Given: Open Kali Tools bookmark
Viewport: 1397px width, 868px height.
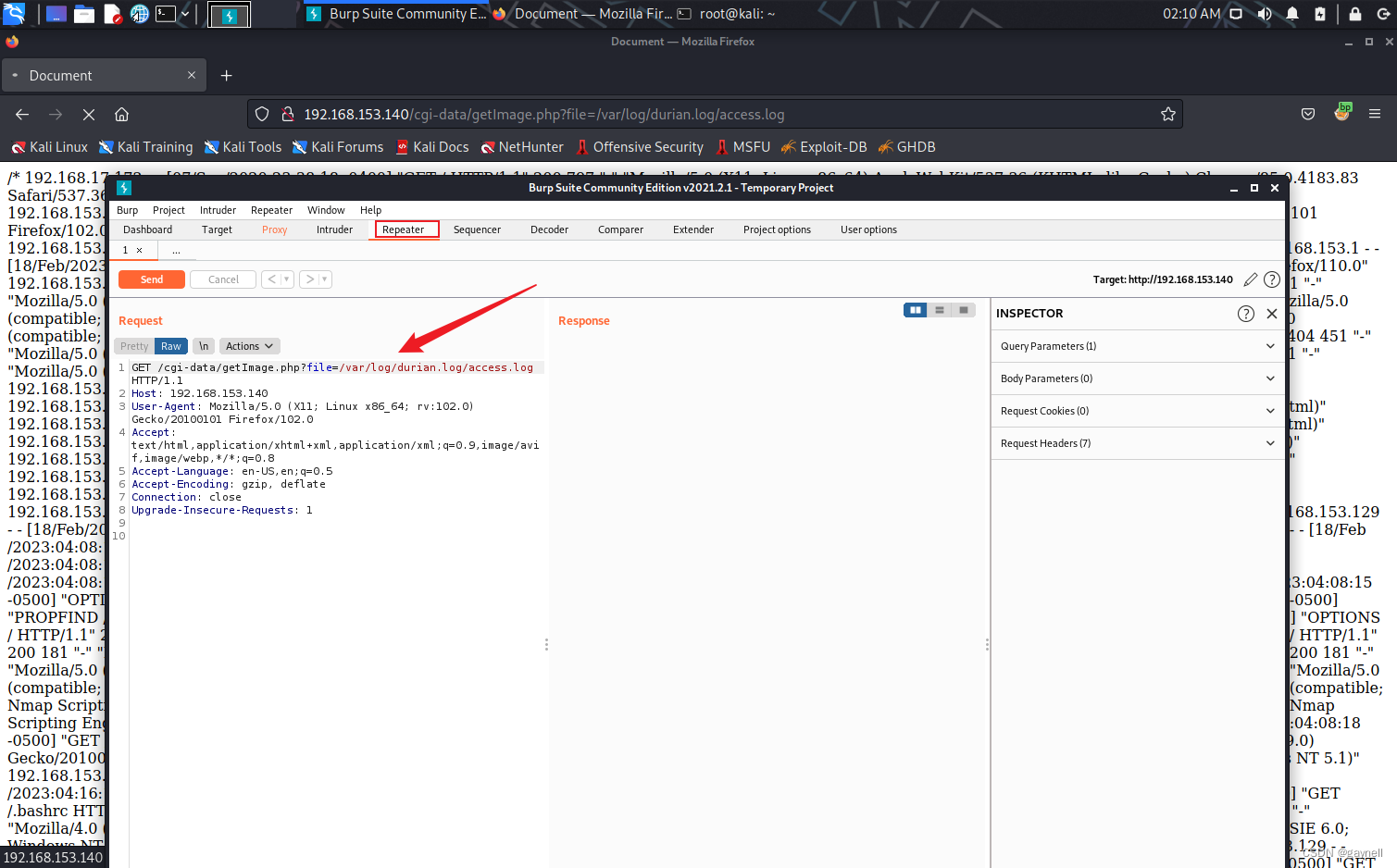Looking at the screenshot, I should click(x=243, y=147).
